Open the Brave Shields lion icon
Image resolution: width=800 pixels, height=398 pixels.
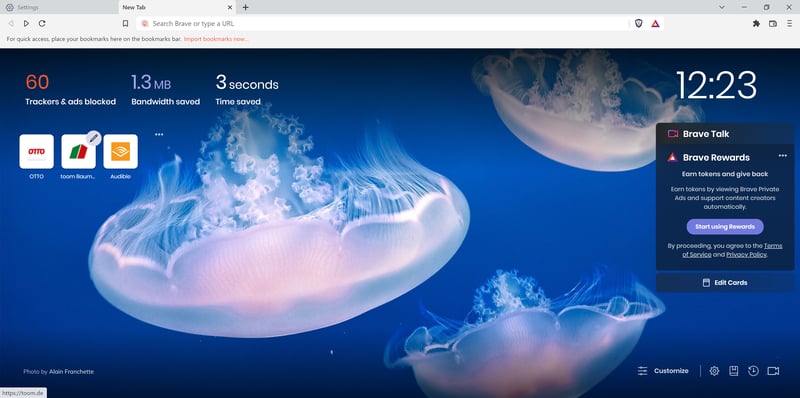point(638,23)
